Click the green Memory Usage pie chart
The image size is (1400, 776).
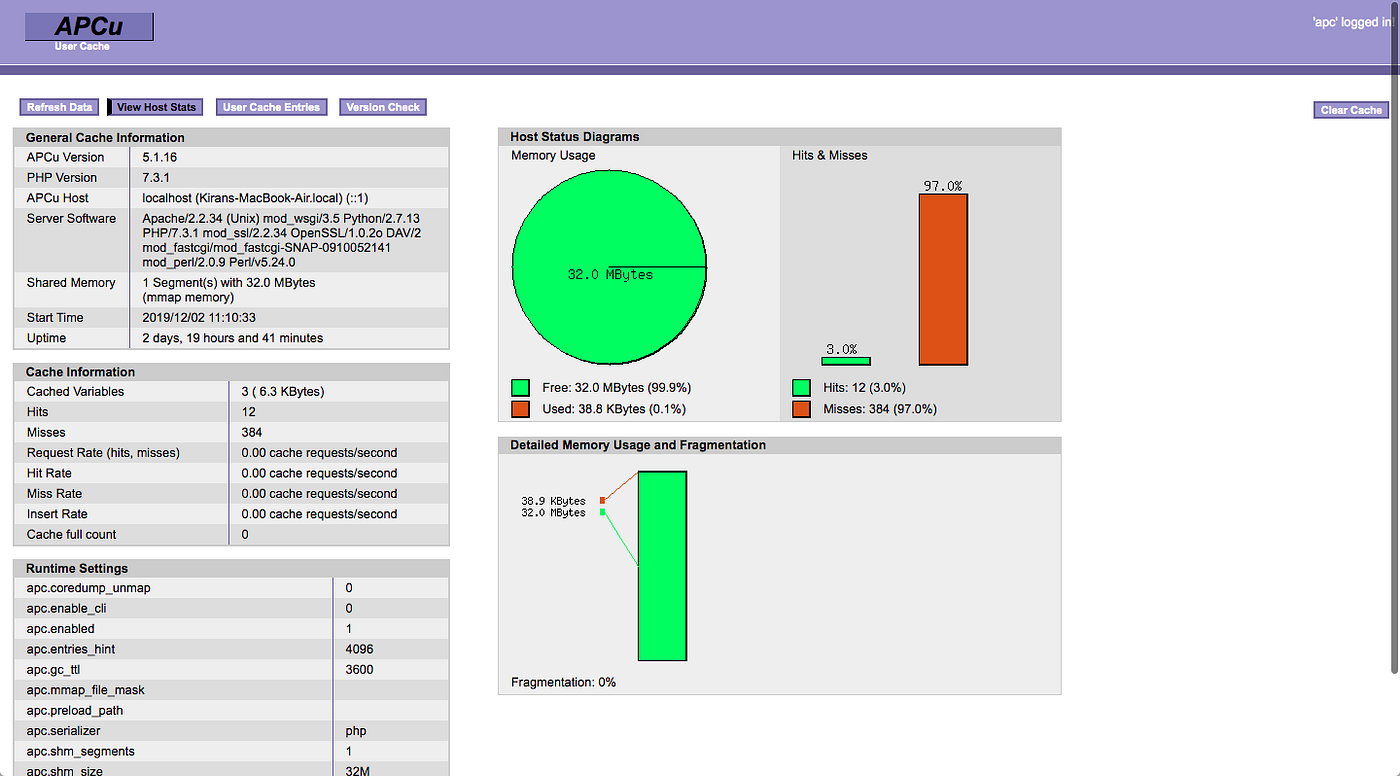(x=608, y=268)
